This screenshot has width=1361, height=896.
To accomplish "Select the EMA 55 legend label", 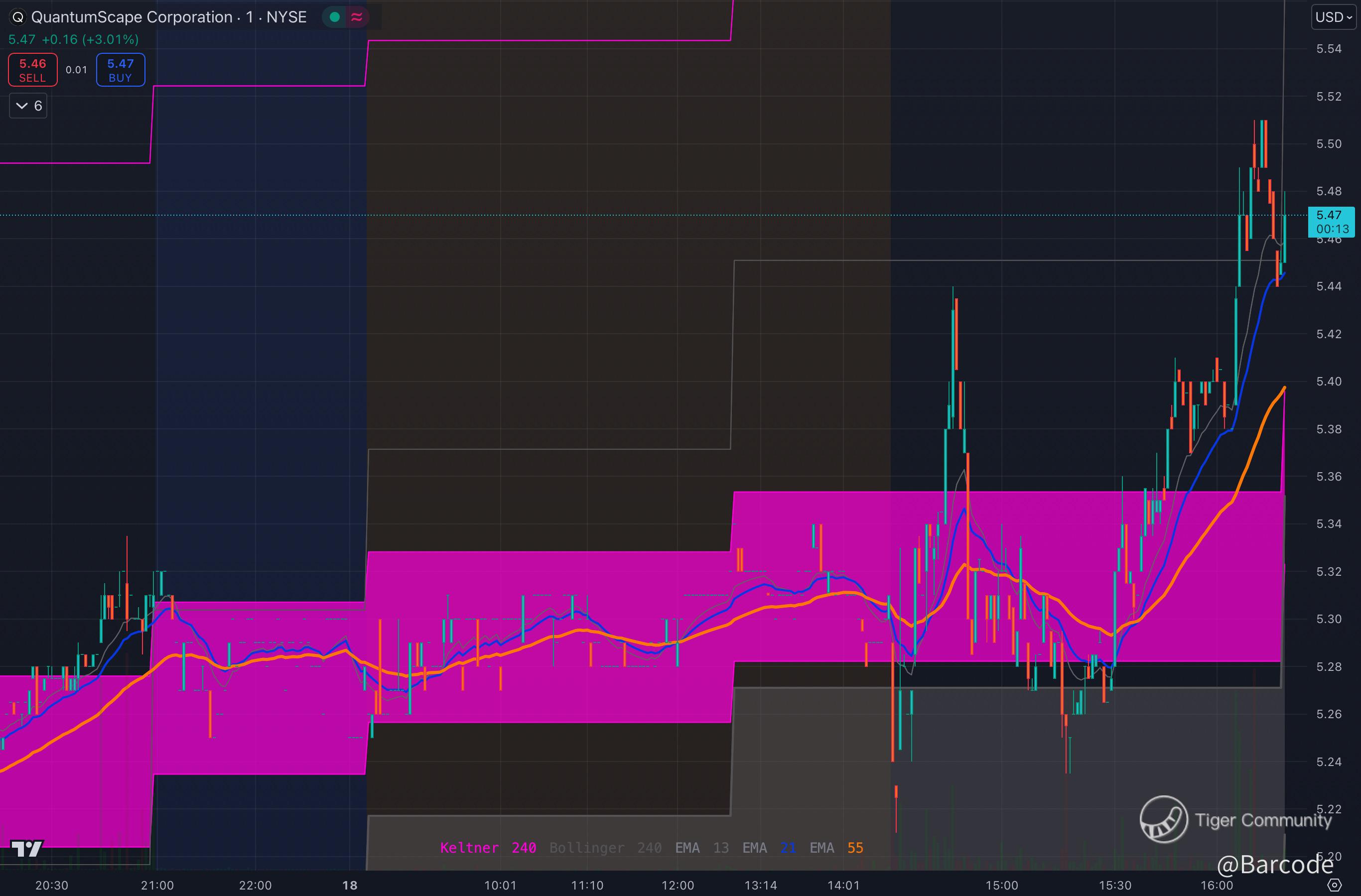I will [x=836, y=847].
